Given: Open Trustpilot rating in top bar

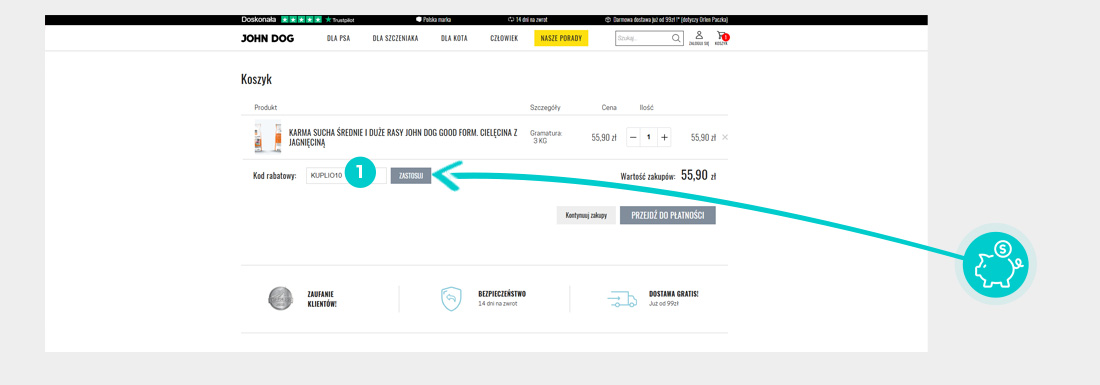Looking at the screenshot, I should click(297, 20).
